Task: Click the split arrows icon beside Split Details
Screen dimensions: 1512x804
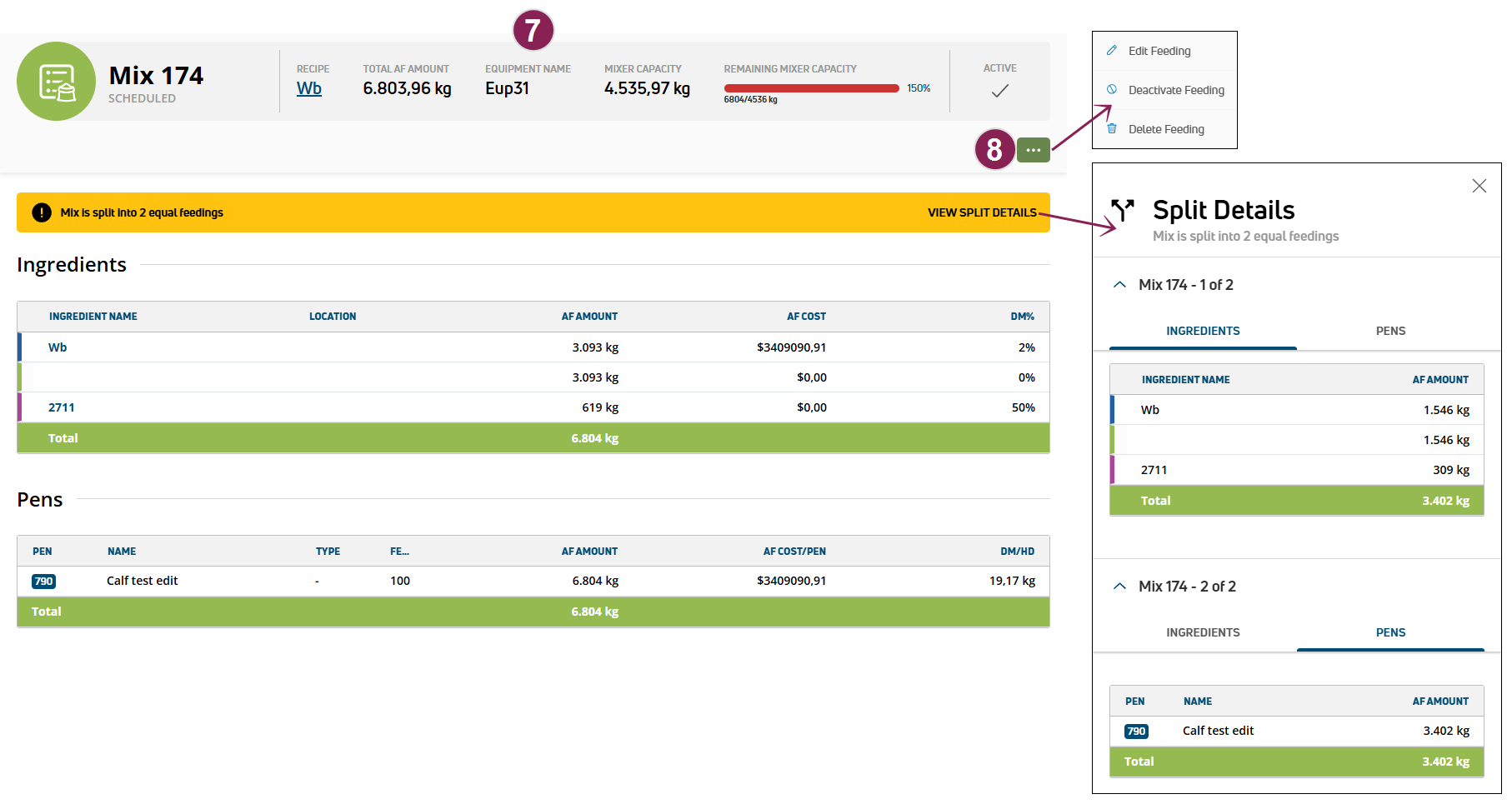Action: [x=1123, y=210]
